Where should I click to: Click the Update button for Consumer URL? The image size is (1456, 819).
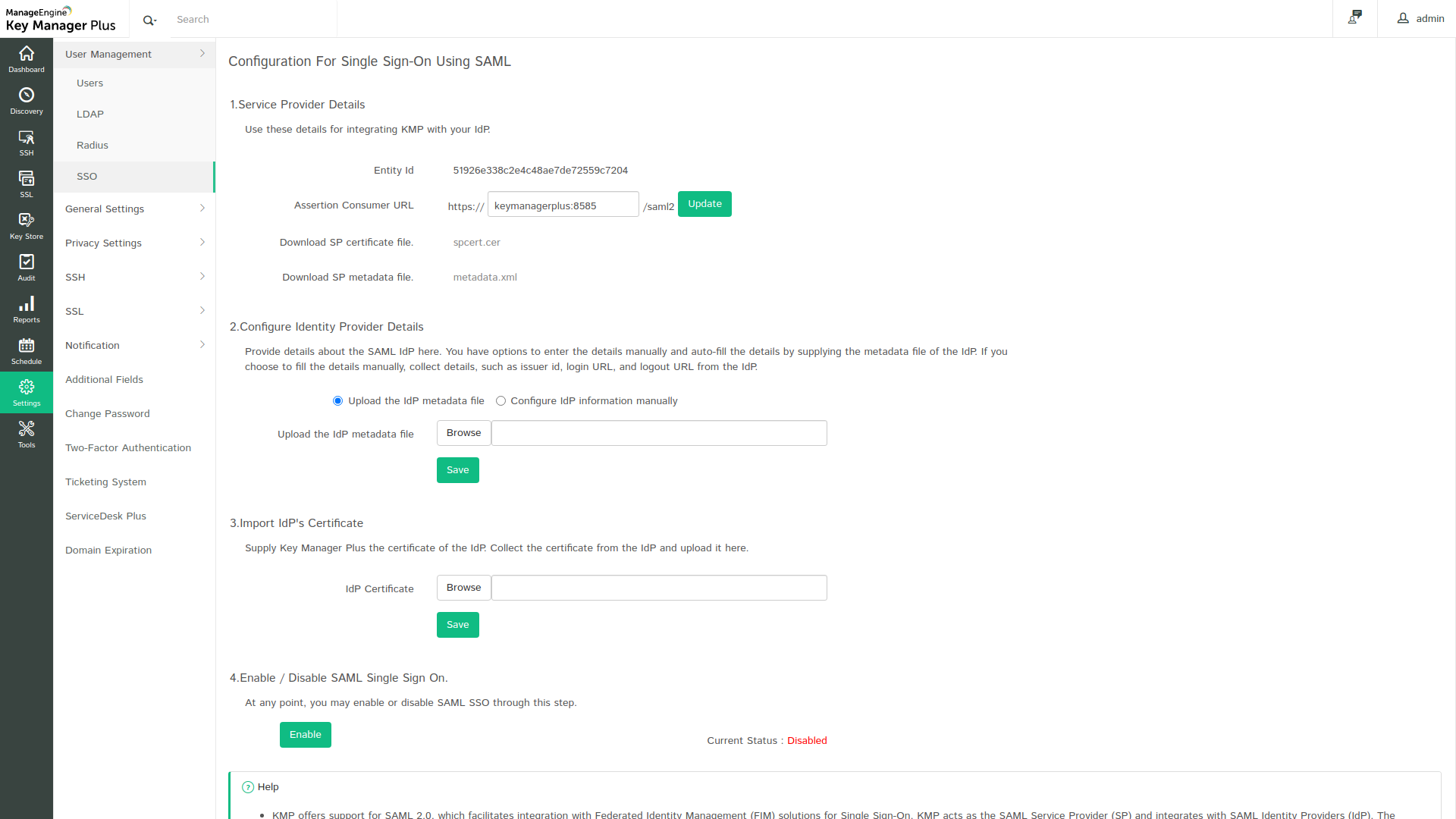pos(704,204)
